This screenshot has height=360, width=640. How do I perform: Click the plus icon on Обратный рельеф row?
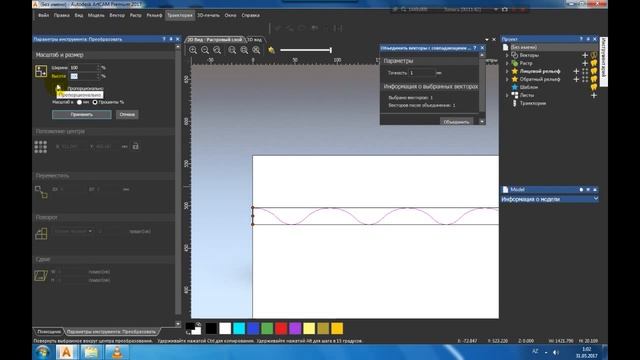click(x=576, y=79)
